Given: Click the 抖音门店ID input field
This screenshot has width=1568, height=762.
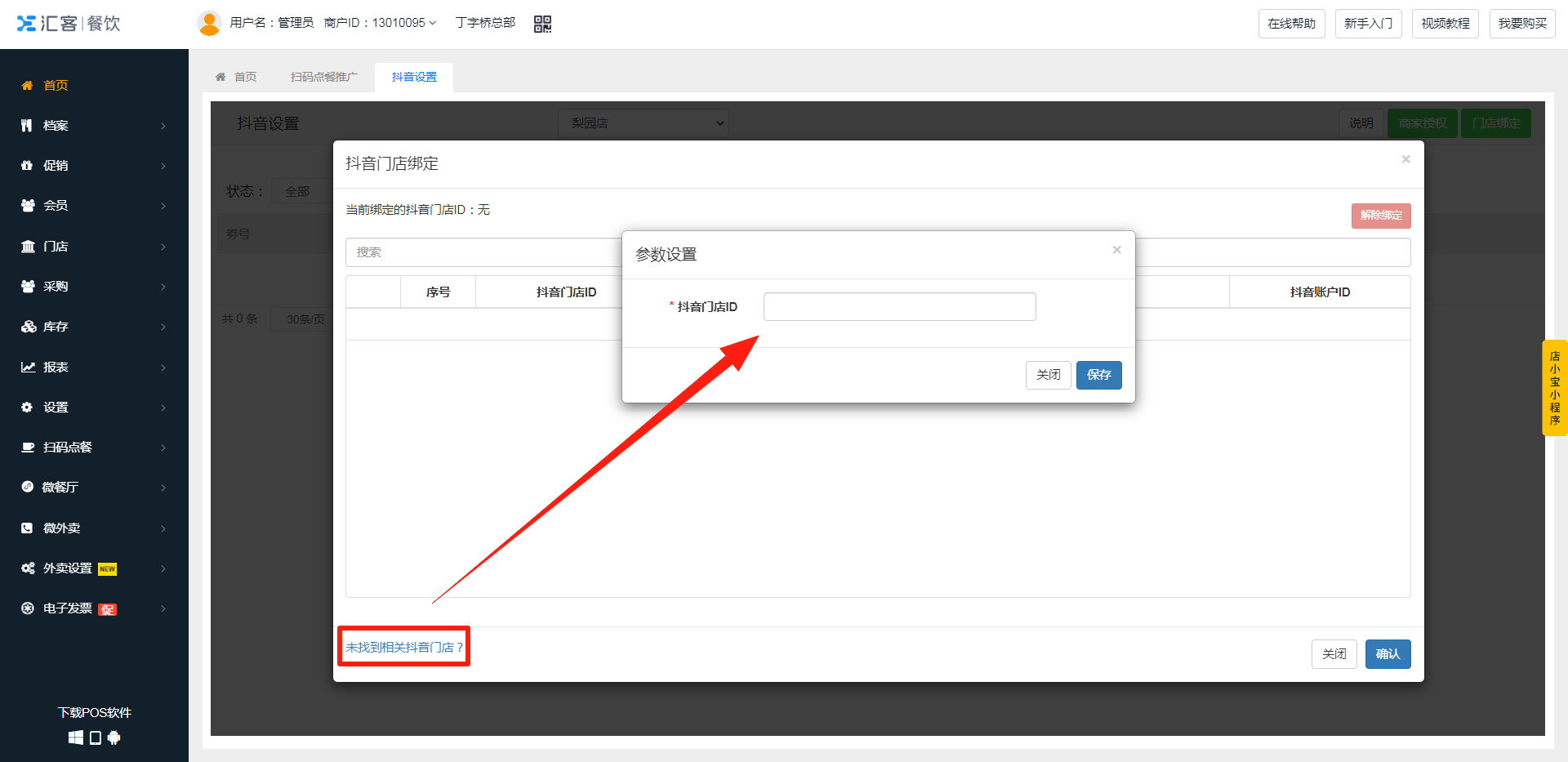Looking at the screenshot, I should pos(899,307).
